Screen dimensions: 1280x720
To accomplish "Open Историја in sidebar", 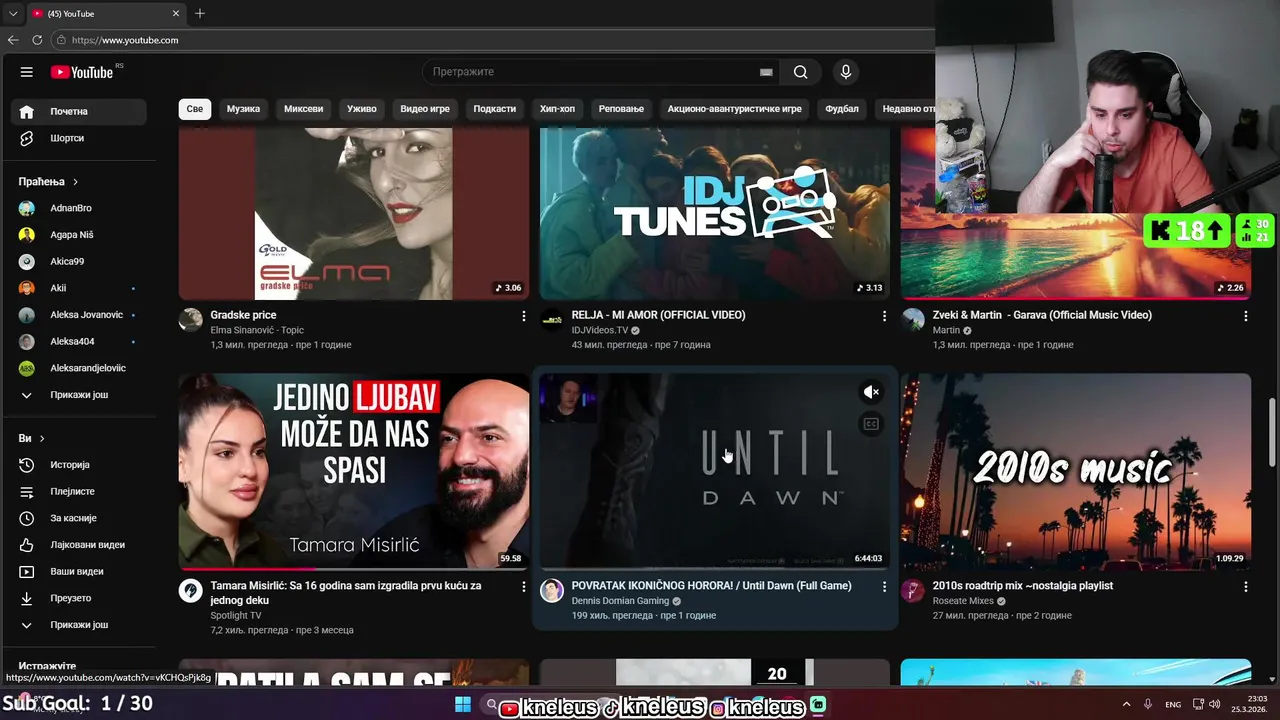I will coord(80,465).
